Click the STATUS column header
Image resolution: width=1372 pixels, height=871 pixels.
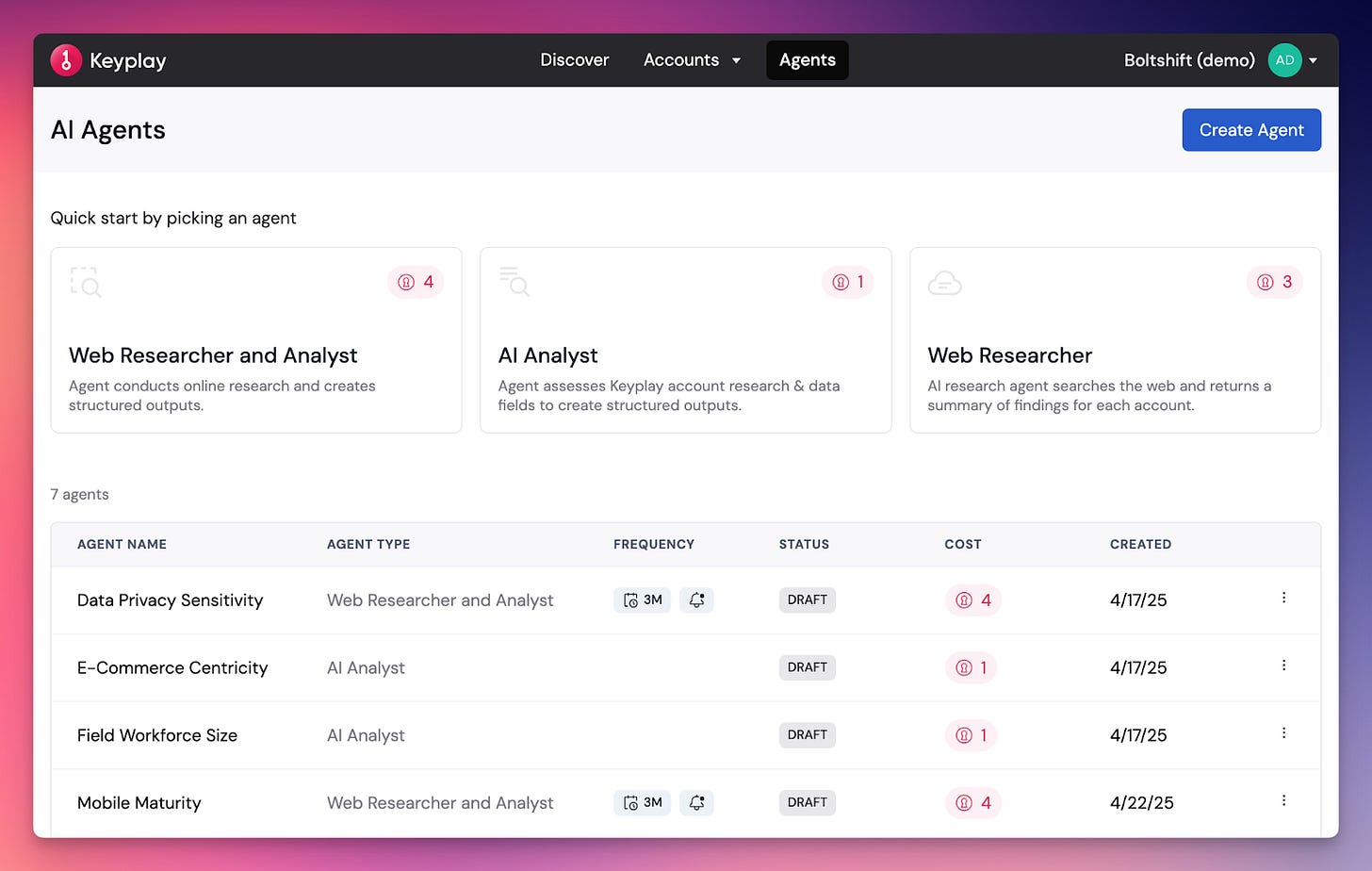pos(804,545)
